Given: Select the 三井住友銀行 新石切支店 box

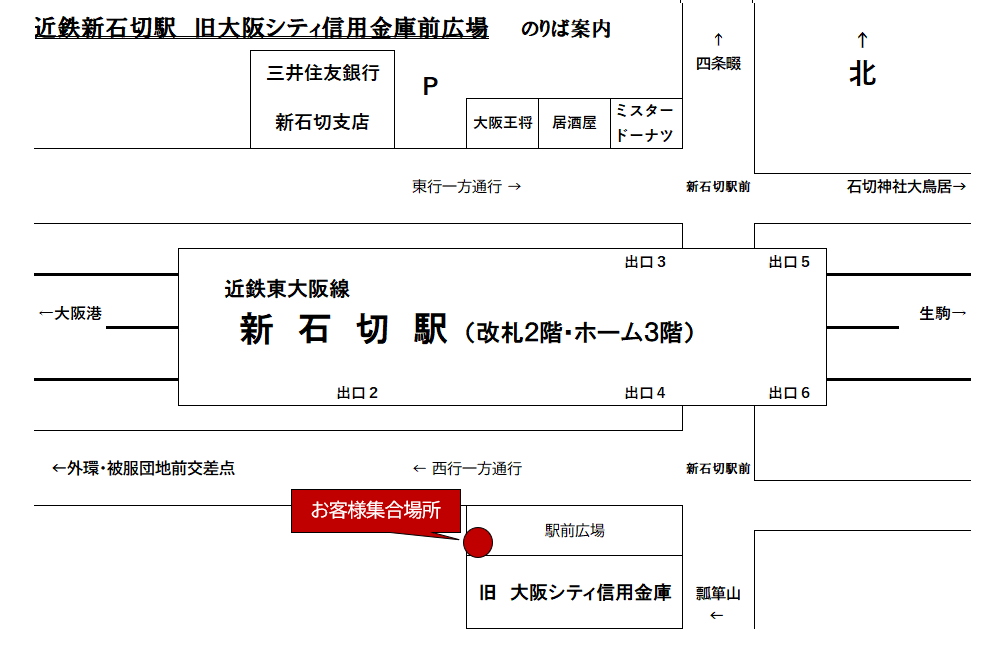Looking at the screenshot, I should 322,99.
